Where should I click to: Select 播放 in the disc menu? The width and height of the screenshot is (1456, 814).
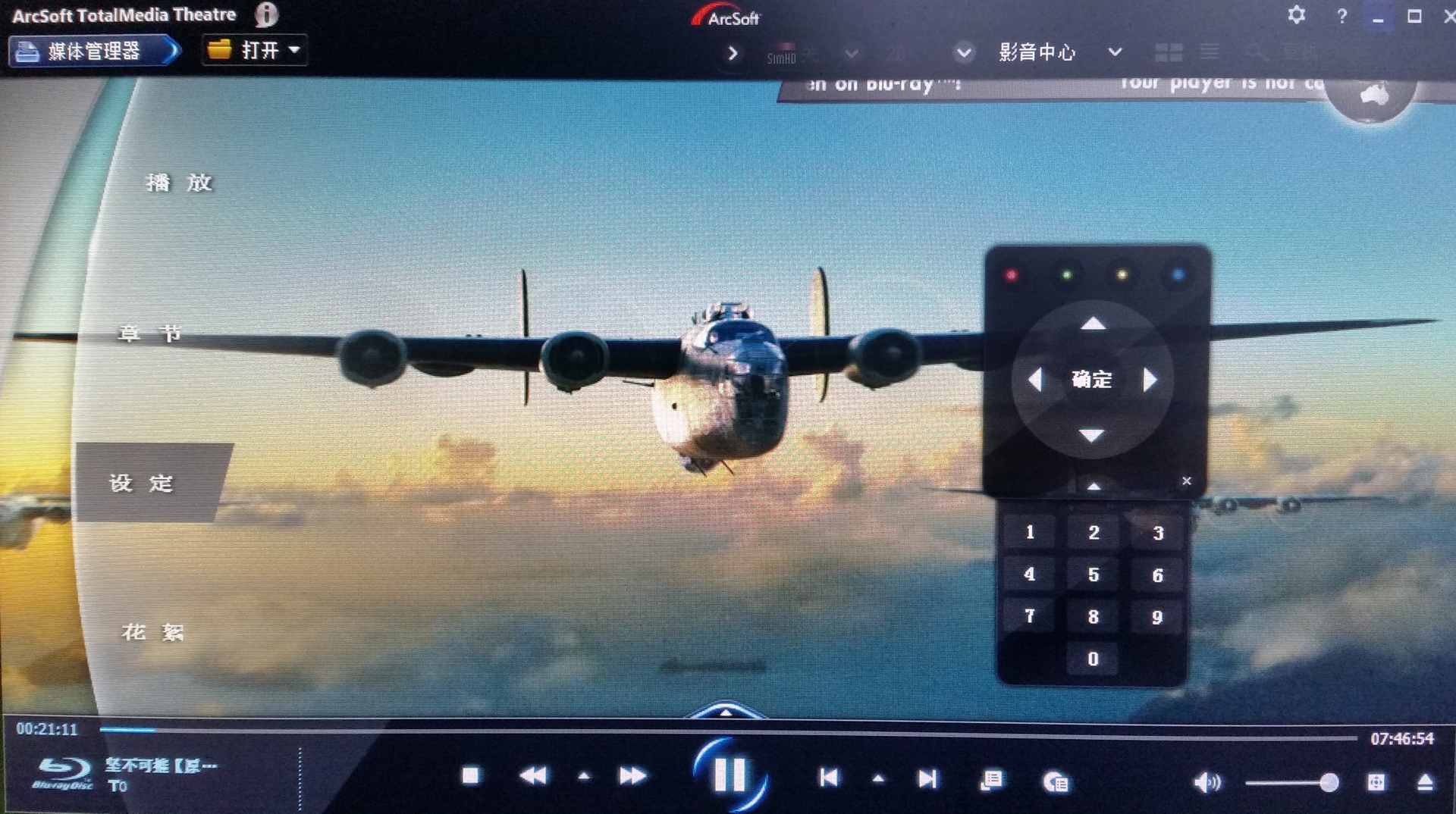click(x=179, y=183)
